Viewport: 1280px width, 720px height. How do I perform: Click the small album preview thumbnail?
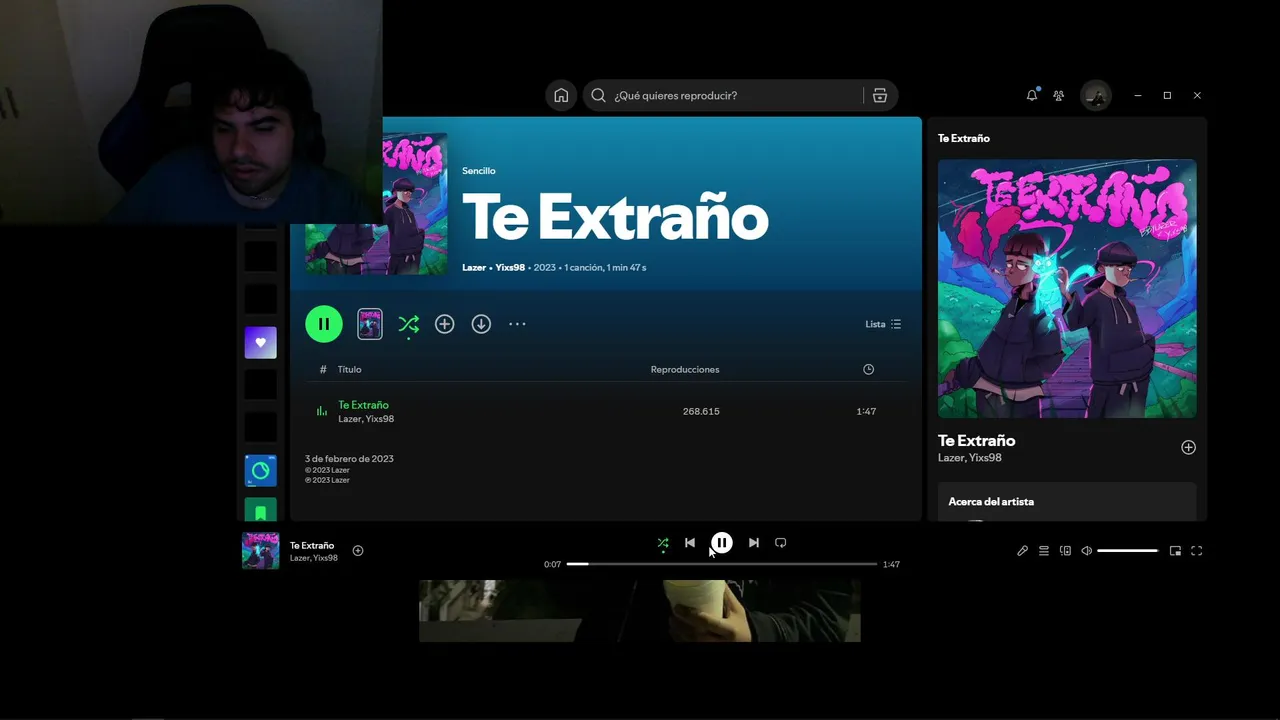coord(370,324)
